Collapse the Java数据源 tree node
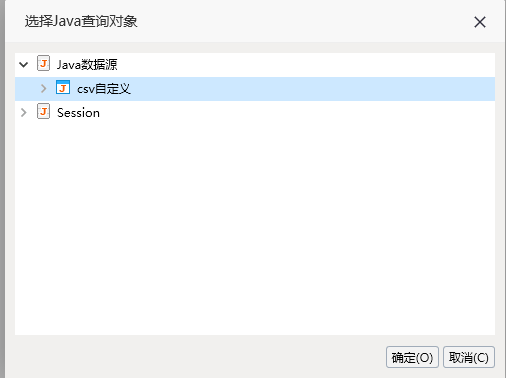The height and width of the screenshot is (378, 506). 24,64
